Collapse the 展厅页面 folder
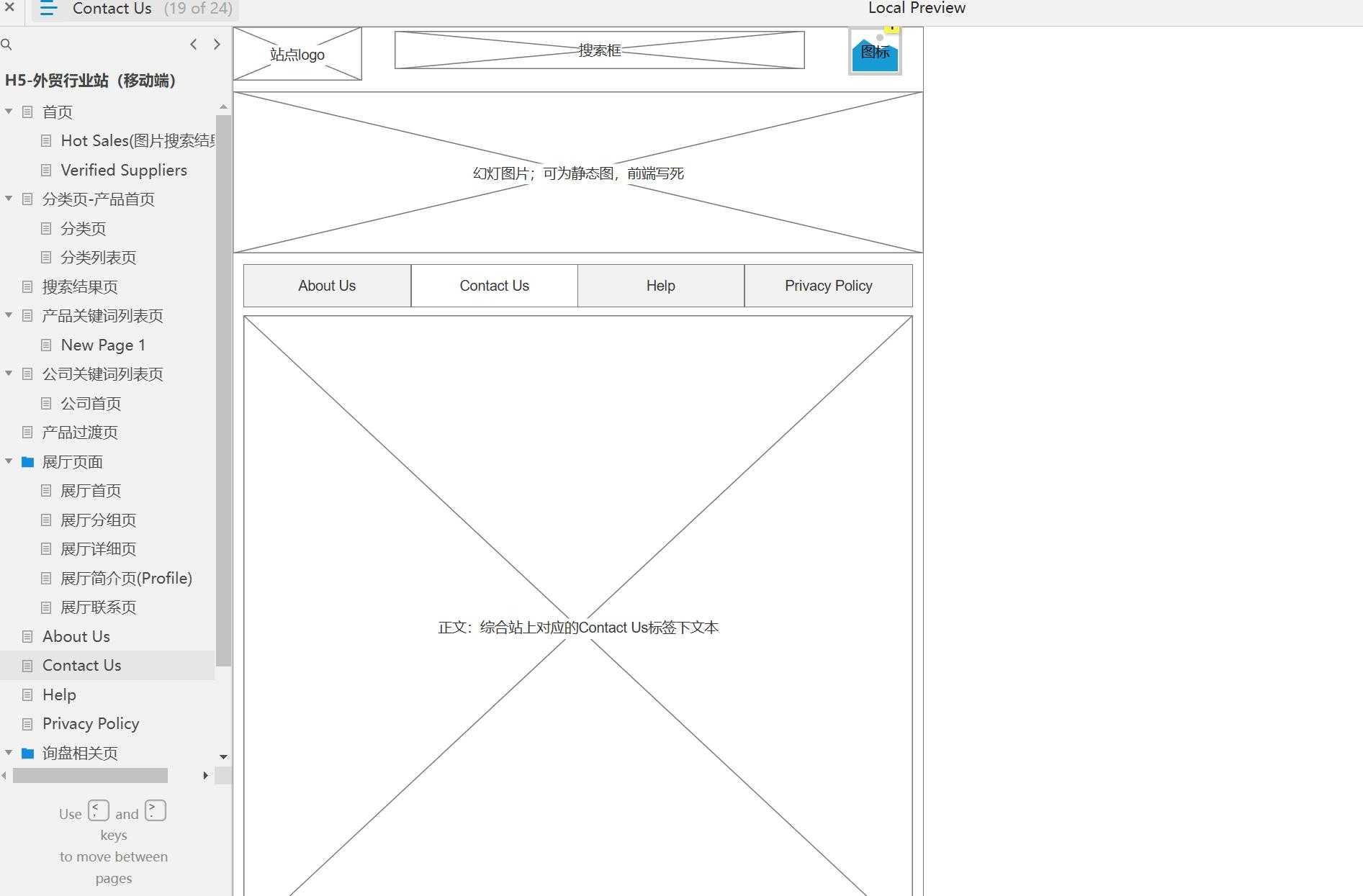1363x896 pixels. pos(9,461)
